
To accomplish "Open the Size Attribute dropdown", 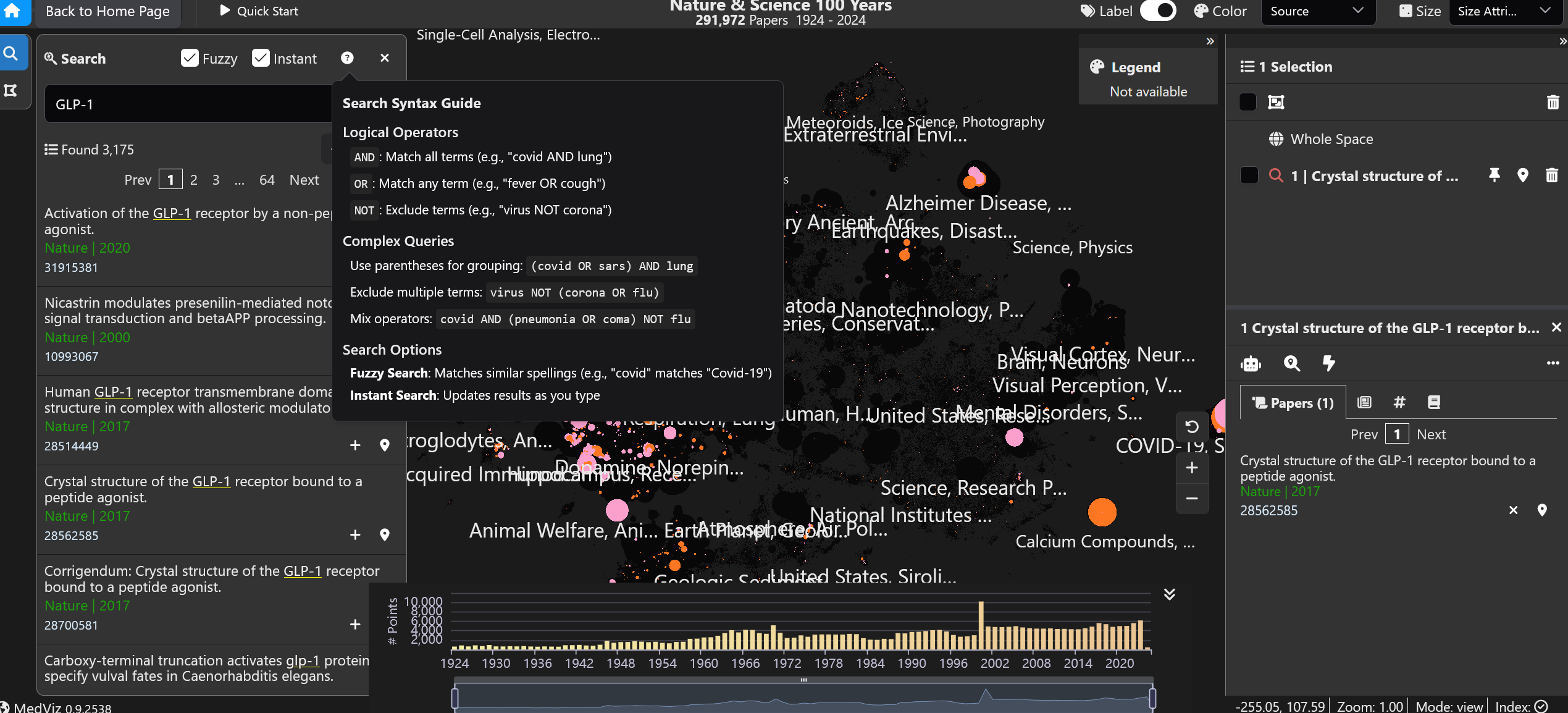I will 1503,11.
